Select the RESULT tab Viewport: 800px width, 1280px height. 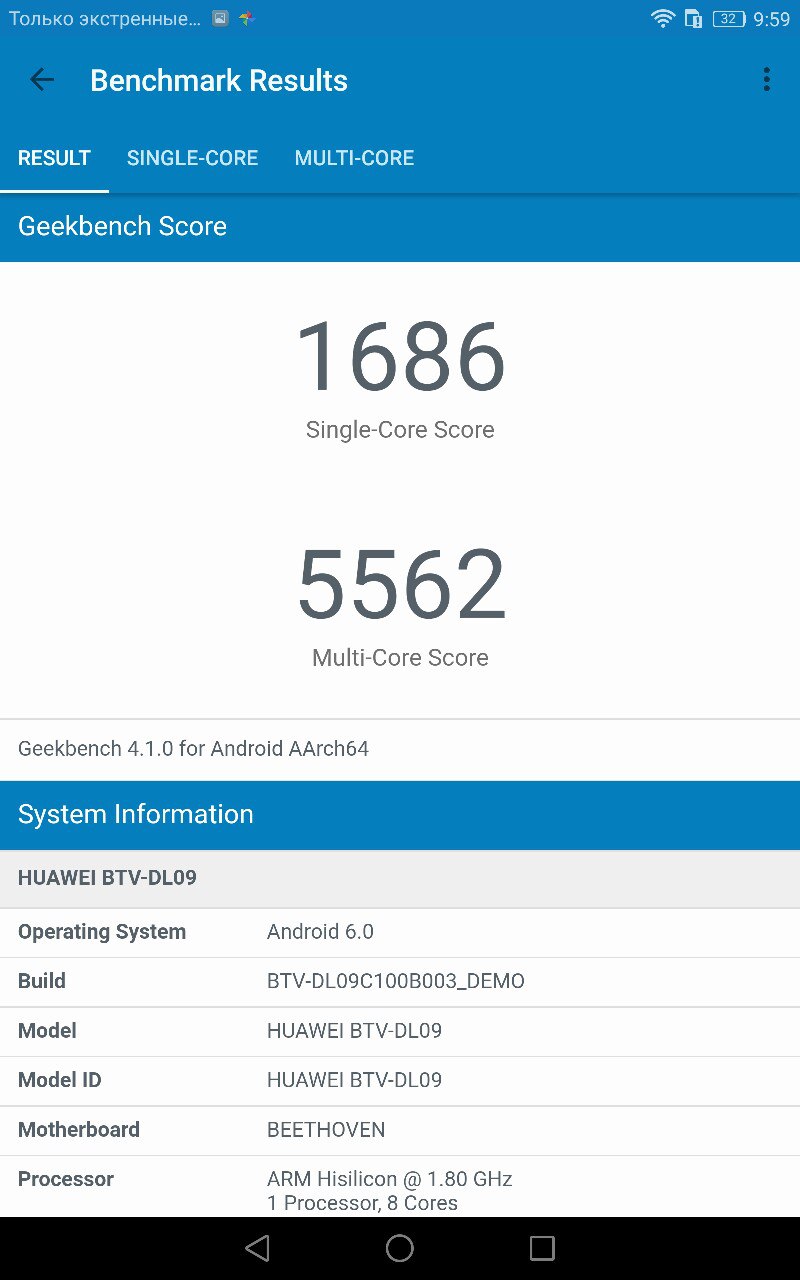pos(54,158)
